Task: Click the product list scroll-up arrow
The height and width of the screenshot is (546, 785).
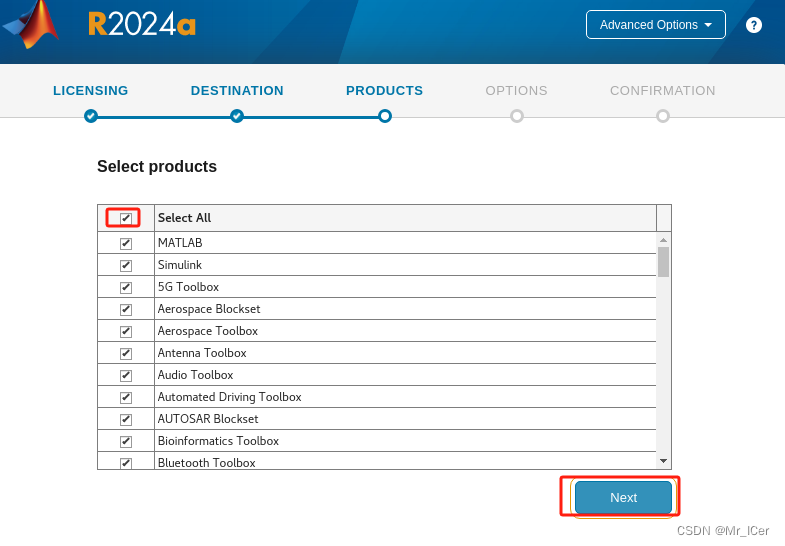Action: click(x=663, y=240)
